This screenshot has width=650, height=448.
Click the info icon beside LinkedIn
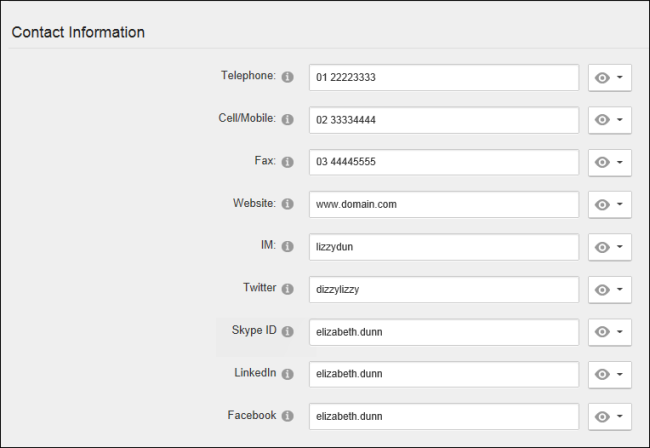coord(287,374)
